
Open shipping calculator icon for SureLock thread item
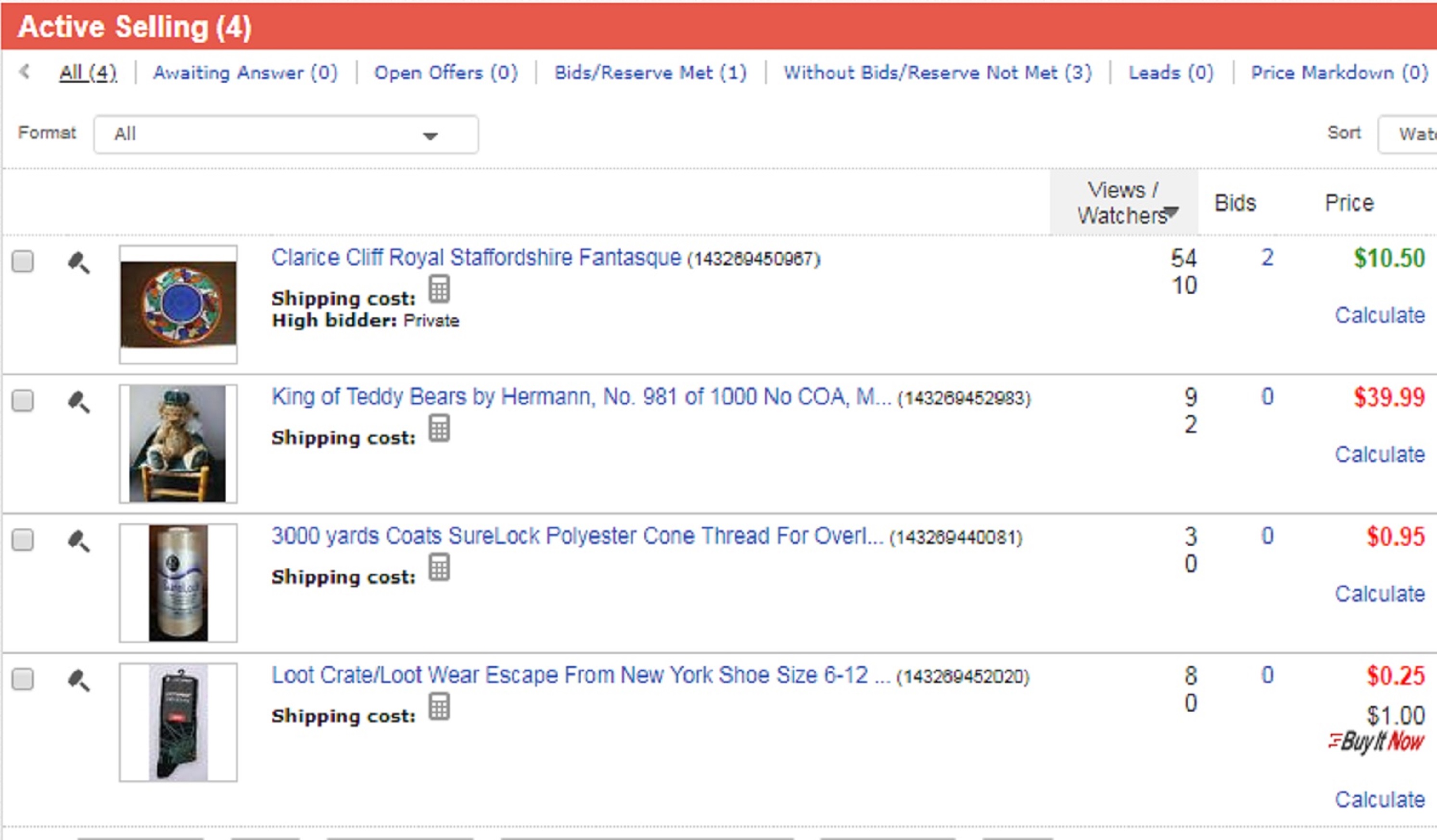pos(439,567)
